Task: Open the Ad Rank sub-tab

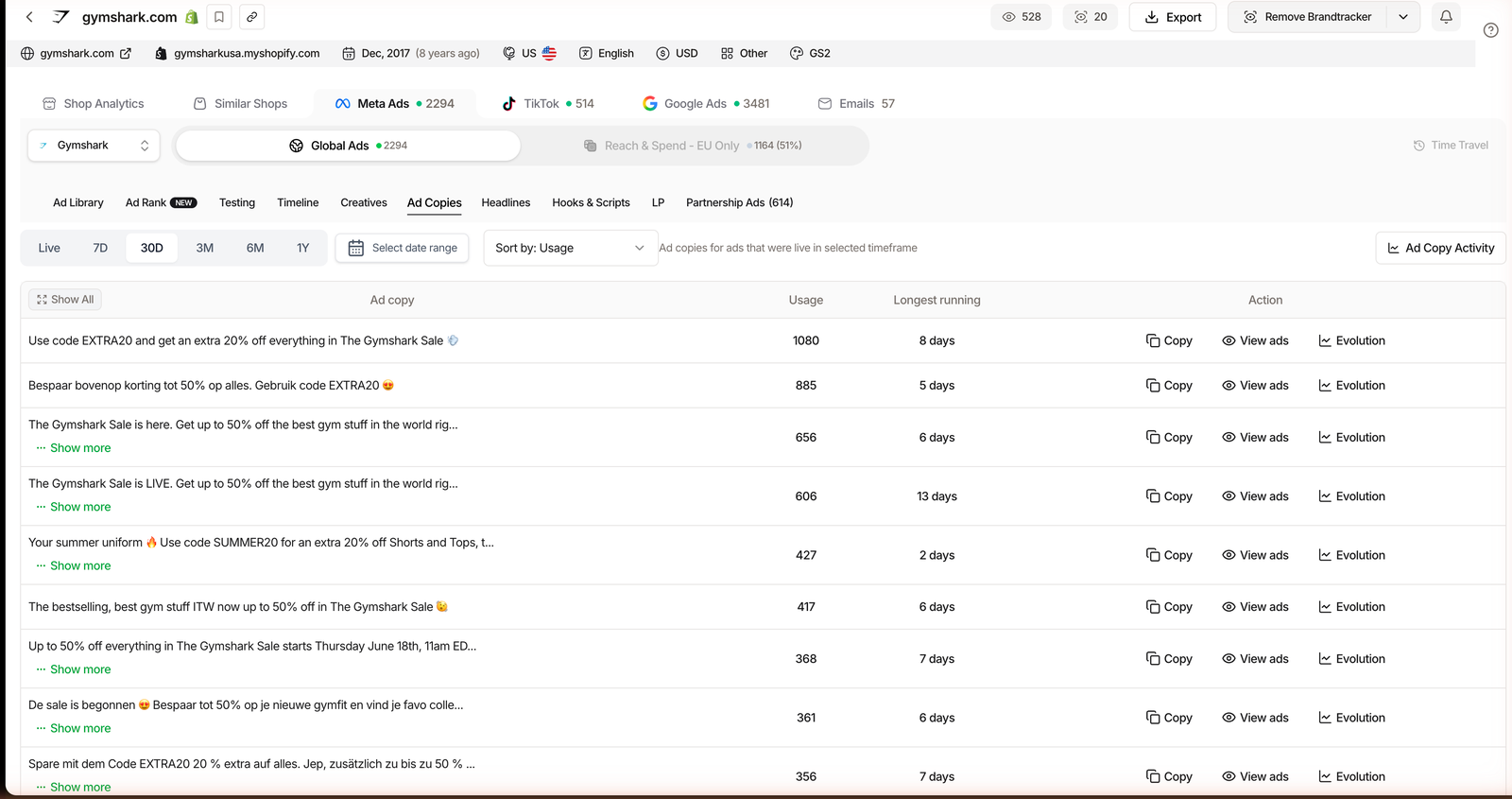Action: tap(161, 202)
